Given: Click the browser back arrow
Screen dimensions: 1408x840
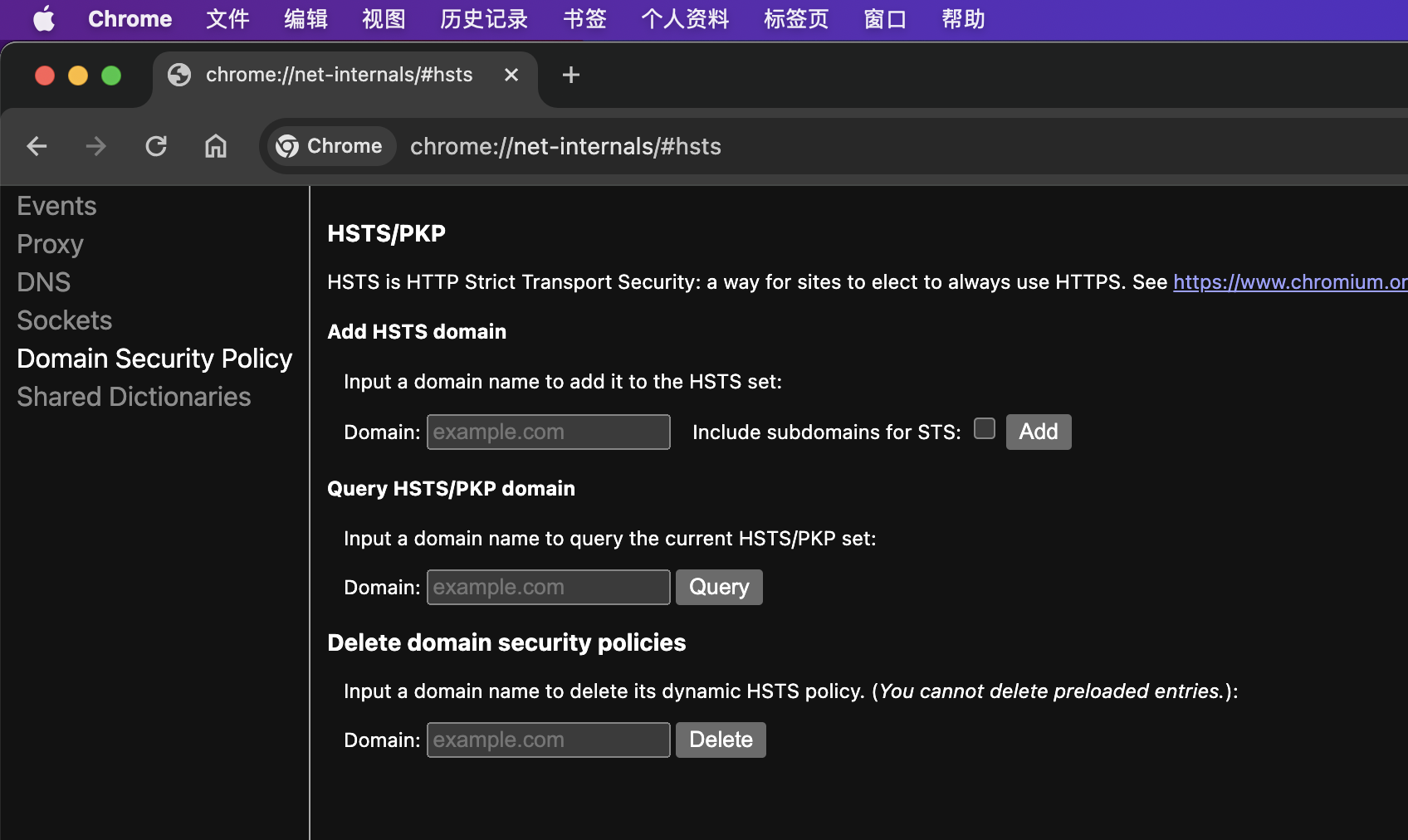Looking at the screenshot, I should [x=37, y=147].
